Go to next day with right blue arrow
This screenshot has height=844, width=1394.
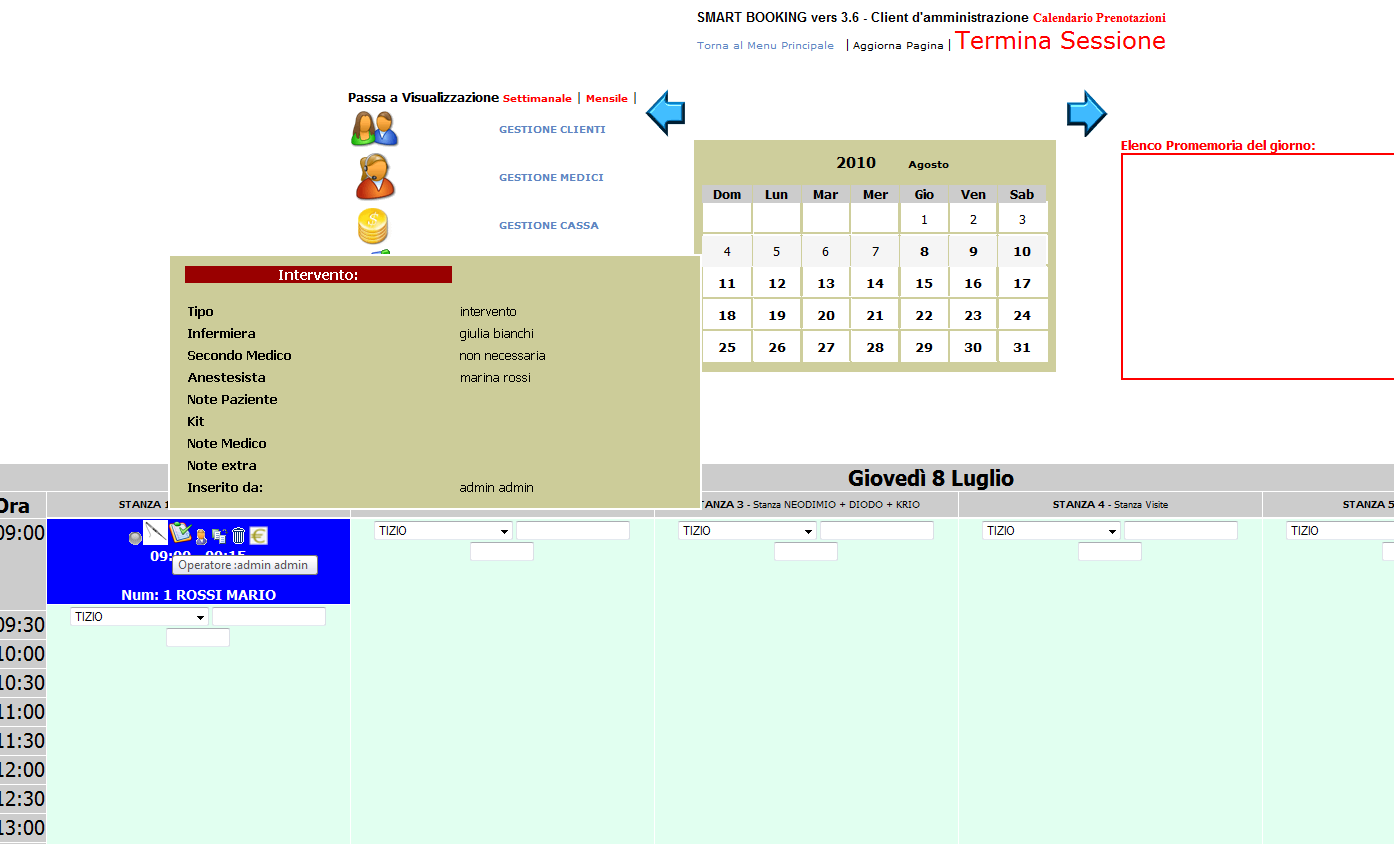[1087, 113]
